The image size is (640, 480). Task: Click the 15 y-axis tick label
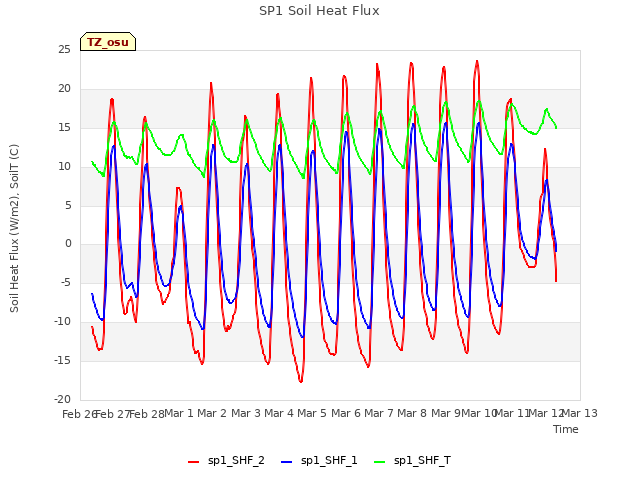click(x=64, y=128)
